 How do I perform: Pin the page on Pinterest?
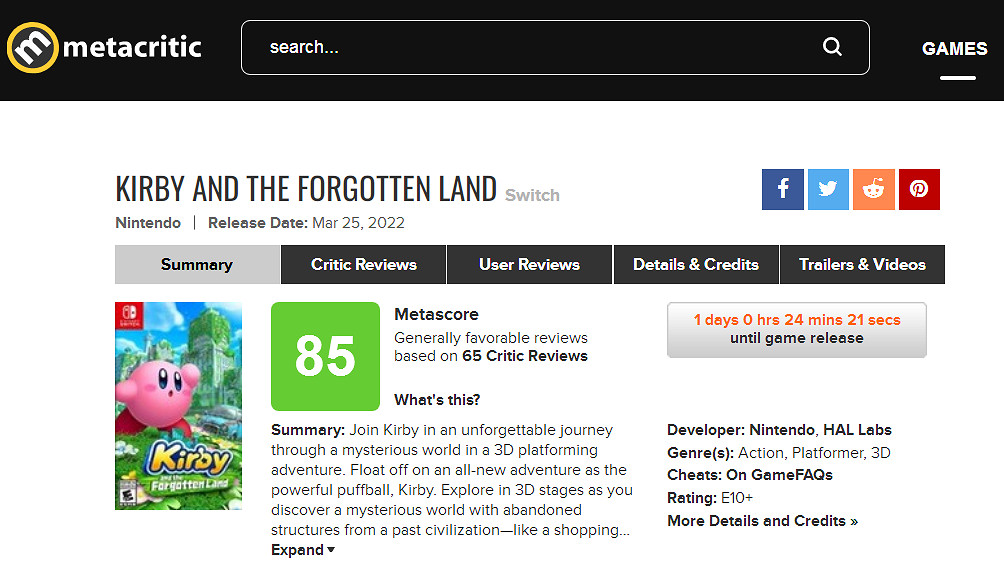919,189
